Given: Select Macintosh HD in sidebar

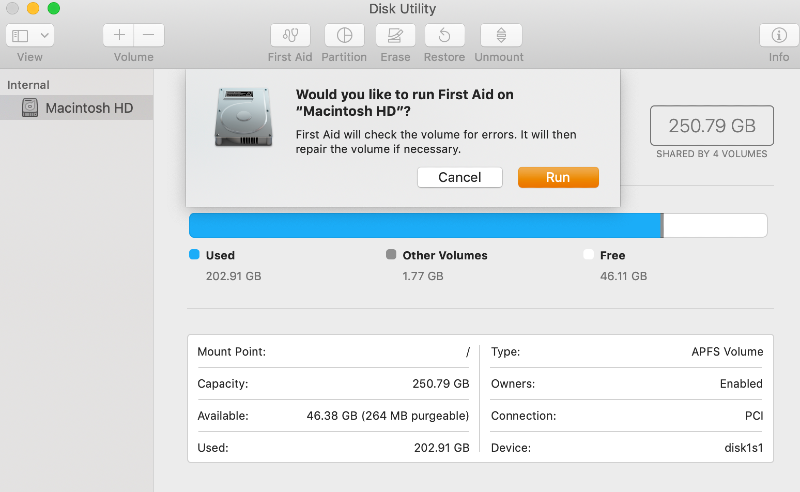Looking at the screenshot, I should 77,108.
